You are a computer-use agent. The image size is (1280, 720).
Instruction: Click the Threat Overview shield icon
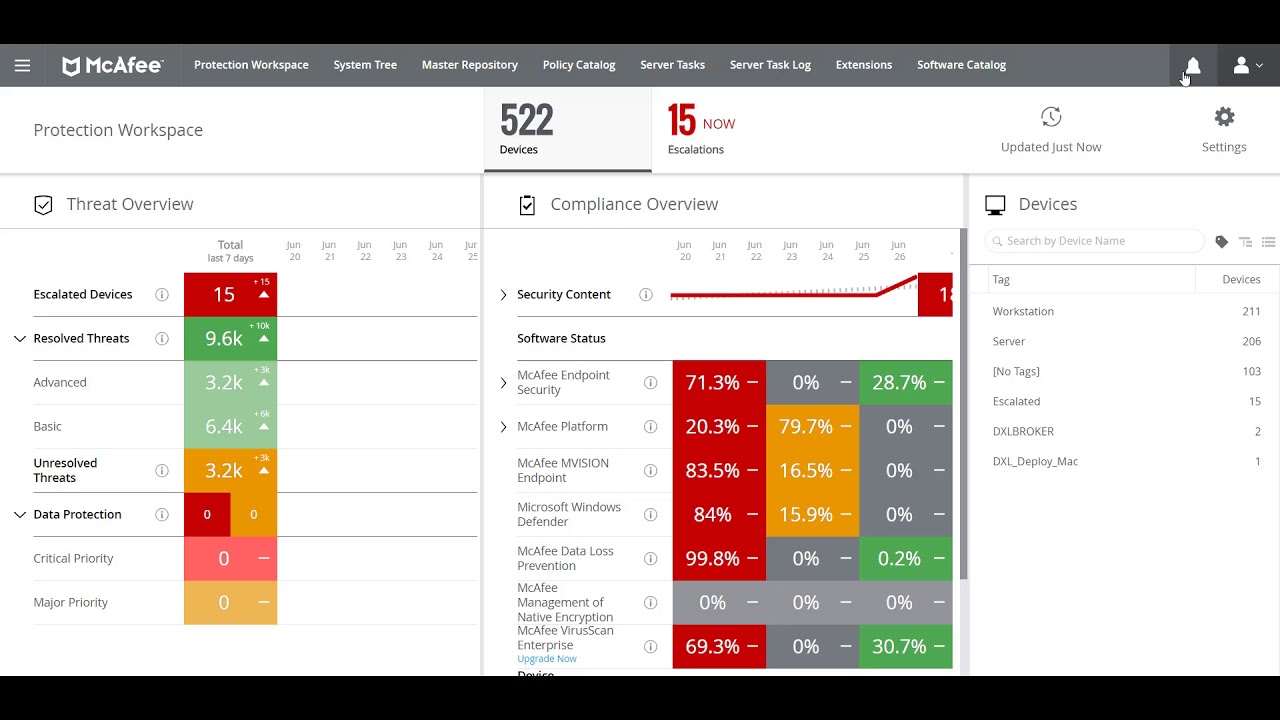point(43,205)
